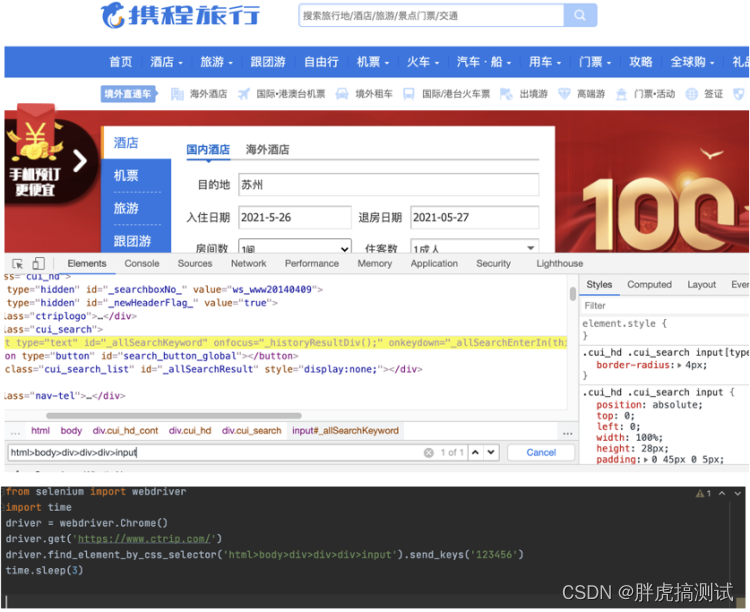Click 攻略 in the navigation bar

(640, 62)
